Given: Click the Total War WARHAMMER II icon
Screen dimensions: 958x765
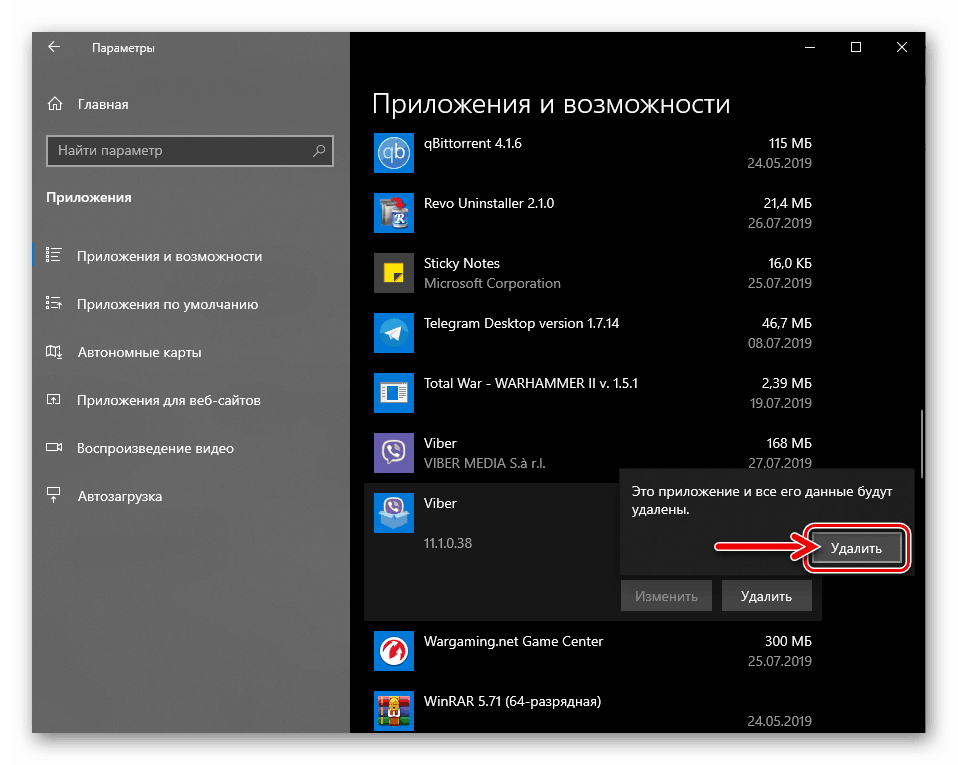Looking at the screenshot, I should 393,393.
